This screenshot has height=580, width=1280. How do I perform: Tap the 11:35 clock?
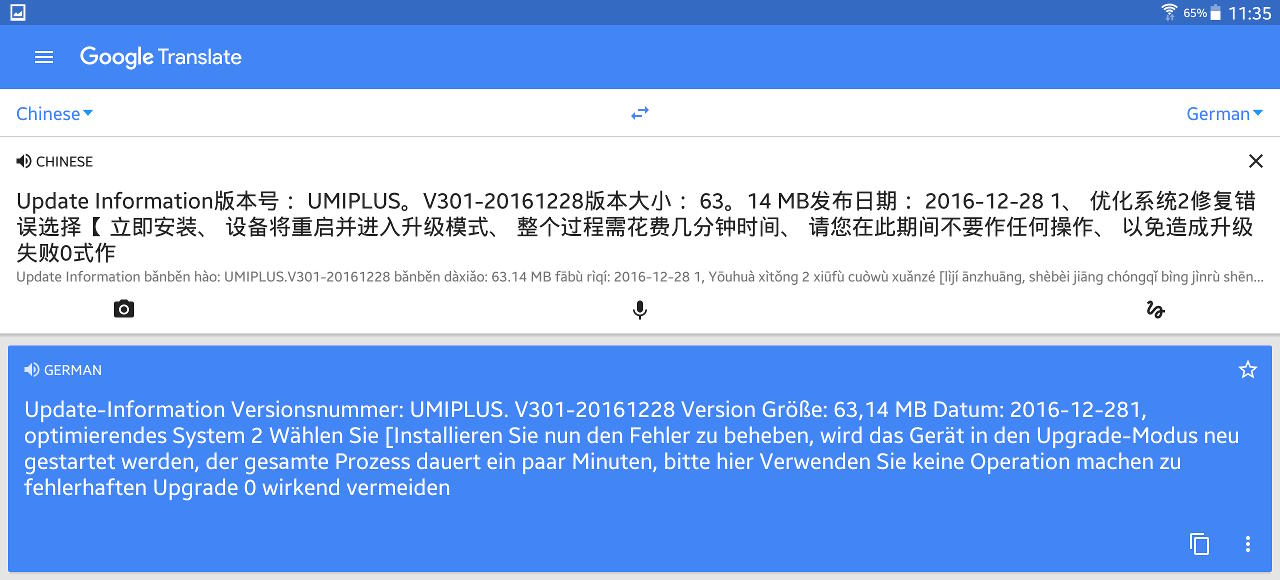click(x=1250, y=13)
